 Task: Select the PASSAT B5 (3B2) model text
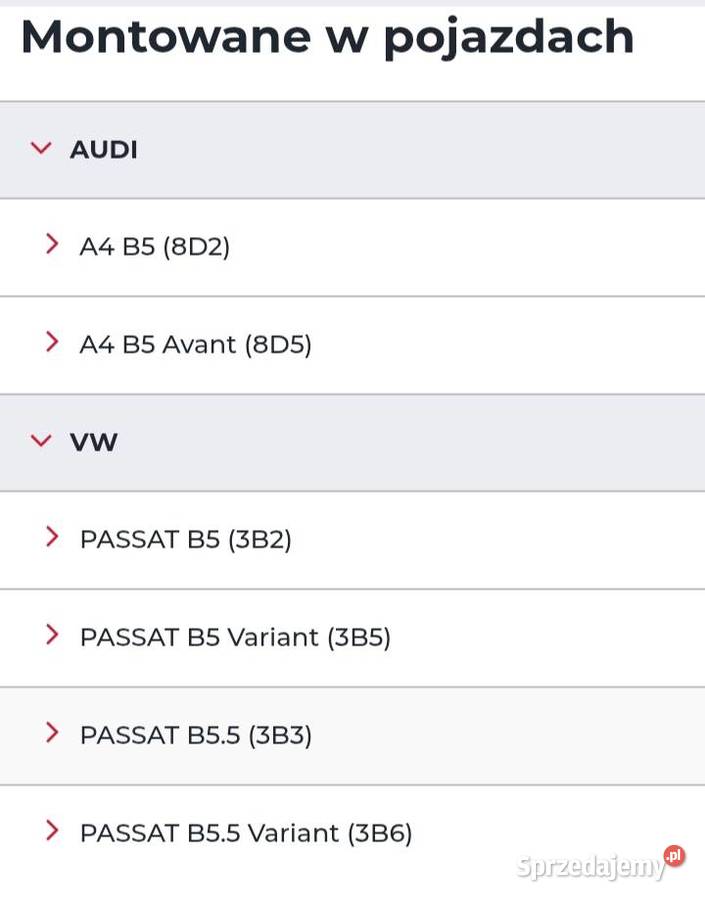click(186, 539)
